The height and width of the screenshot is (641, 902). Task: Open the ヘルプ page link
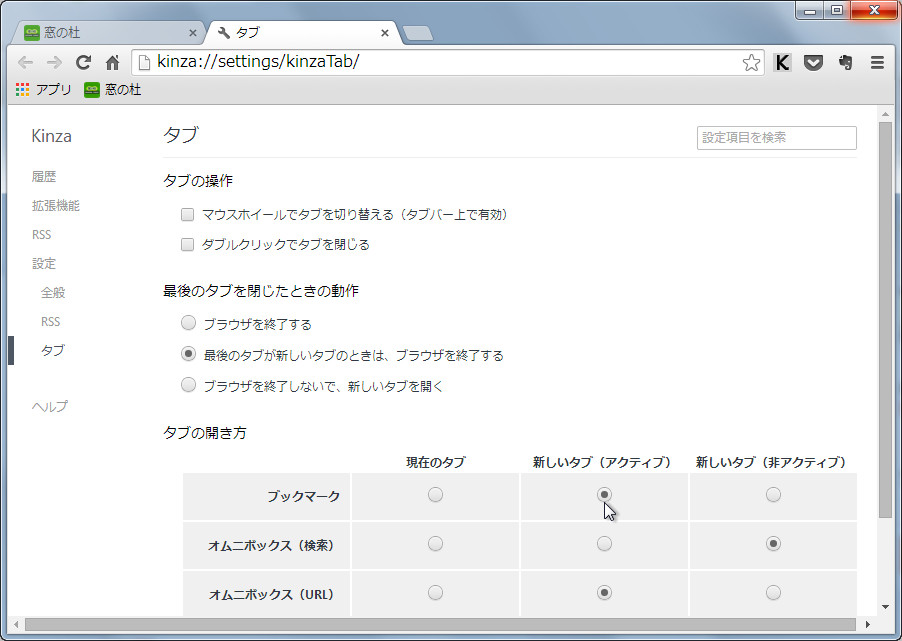click(49, 407)
